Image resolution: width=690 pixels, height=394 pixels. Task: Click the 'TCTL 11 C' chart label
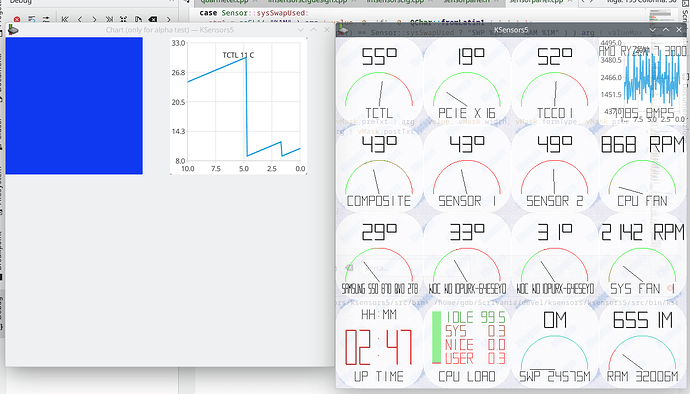238,55
